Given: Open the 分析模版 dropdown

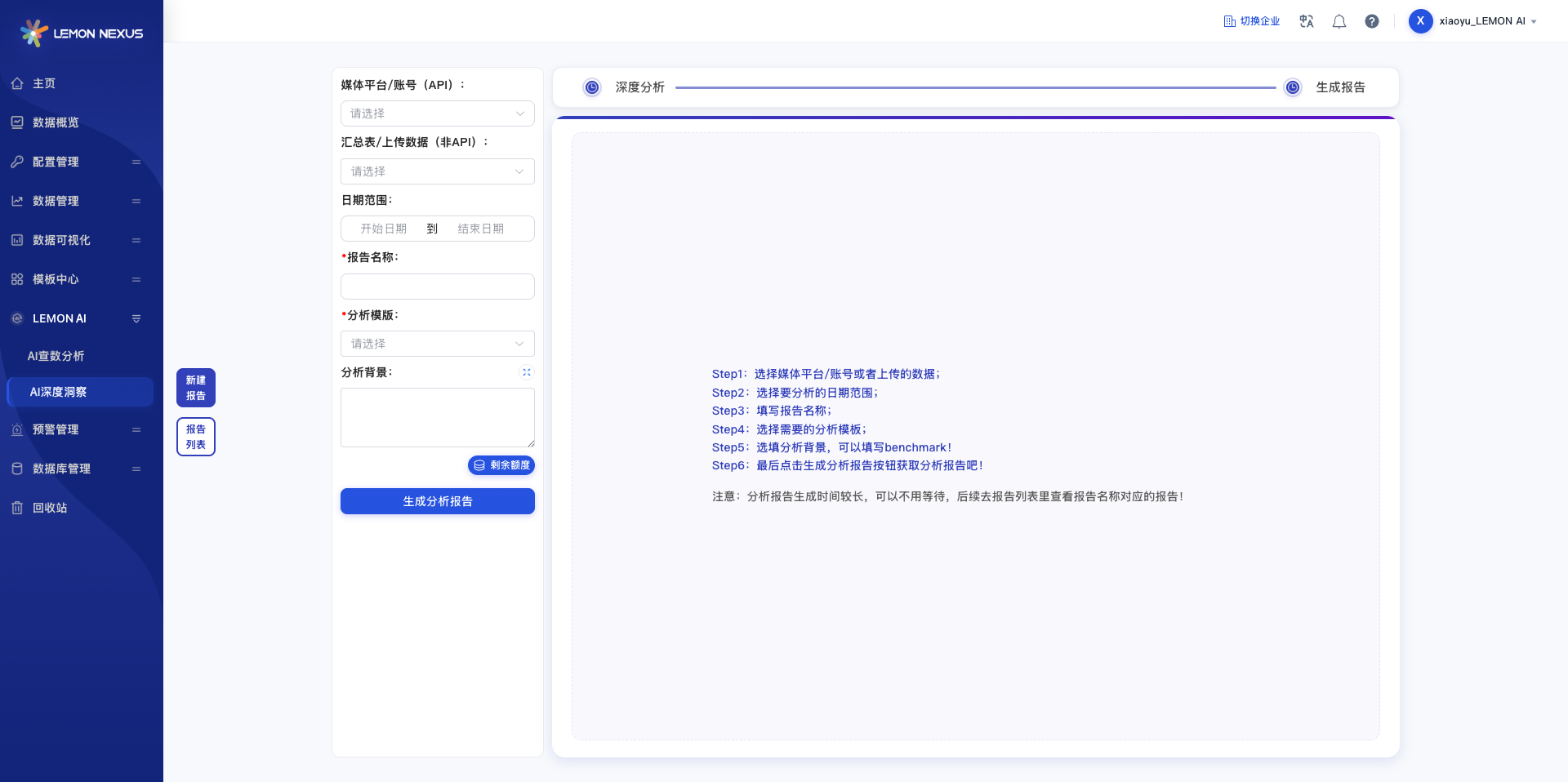Looking at the screenshot, I should pyautogui.click(x=438, y=344).
